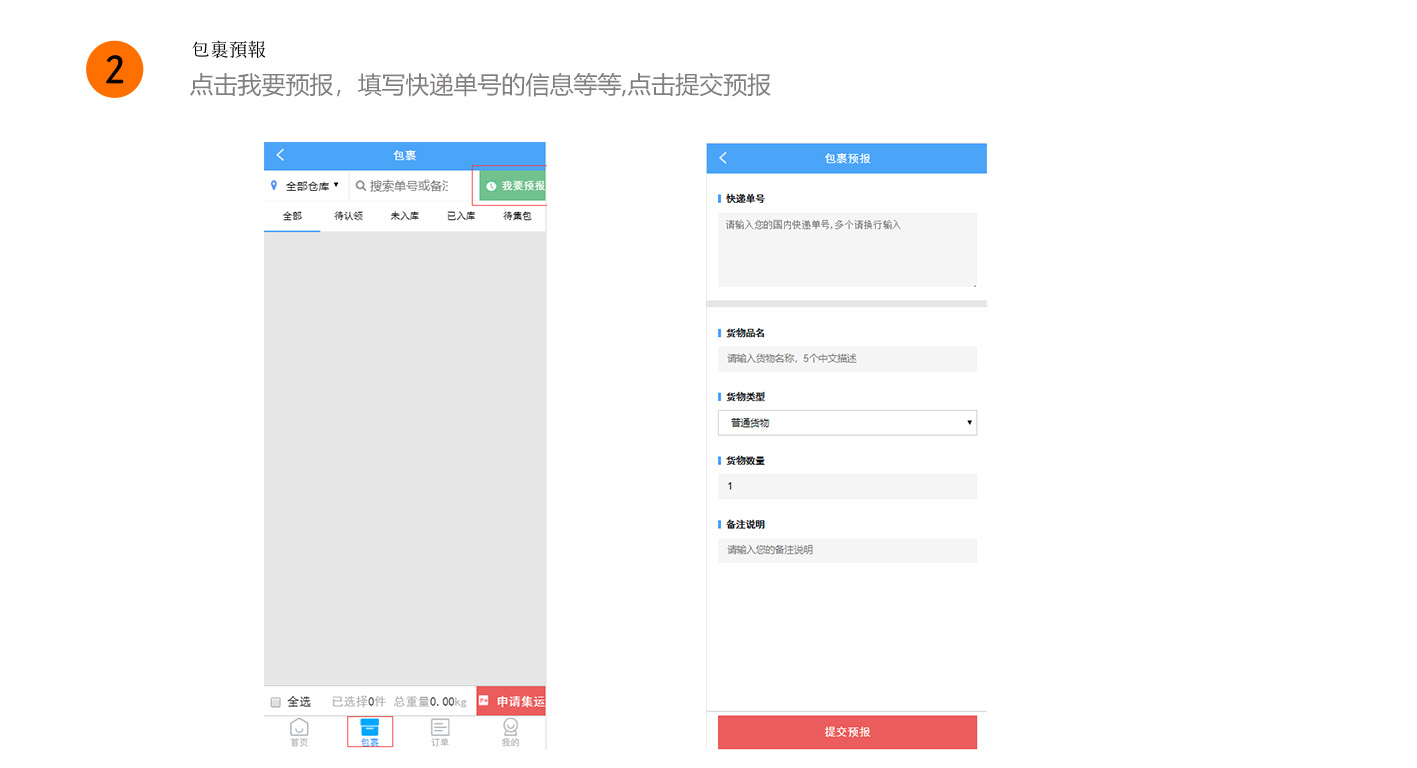Focus the 快递单号 tracking number textarea
Viewport: 1417px width, 768px height.
pos(847,250)
